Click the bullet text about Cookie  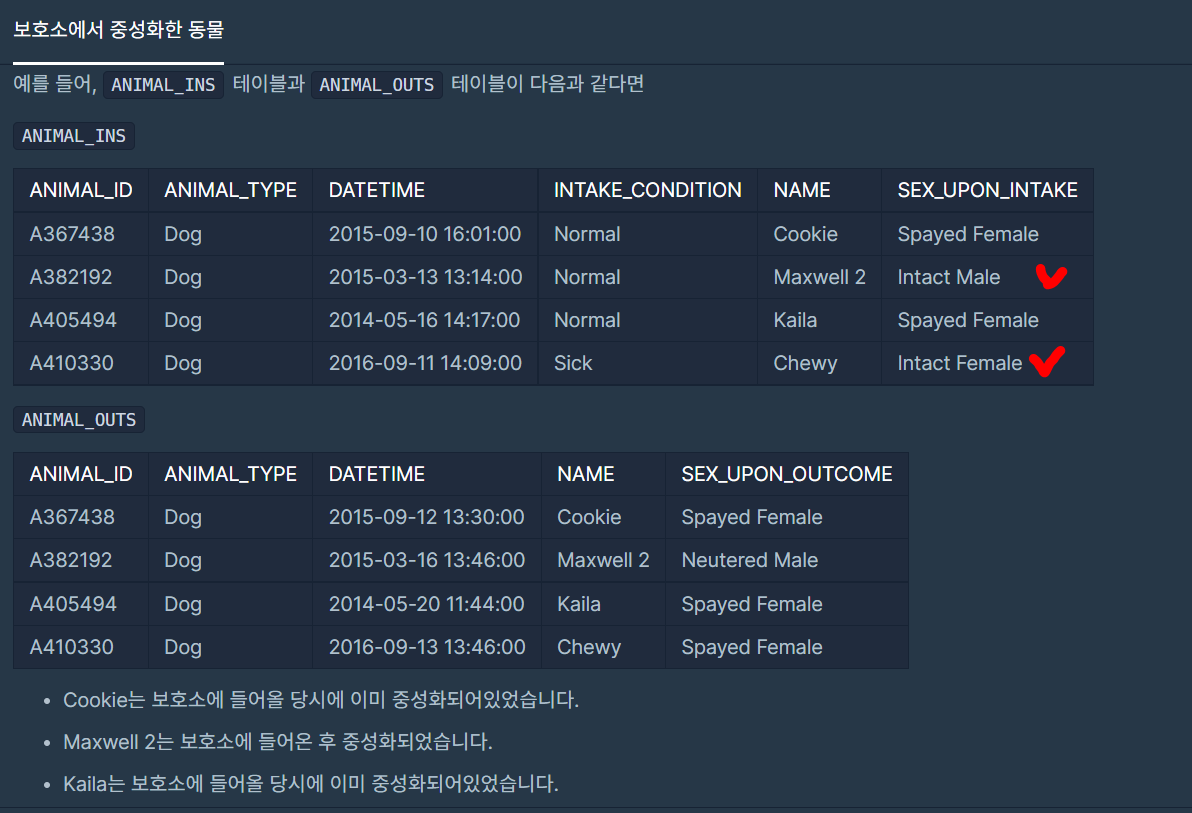(321, 700)
